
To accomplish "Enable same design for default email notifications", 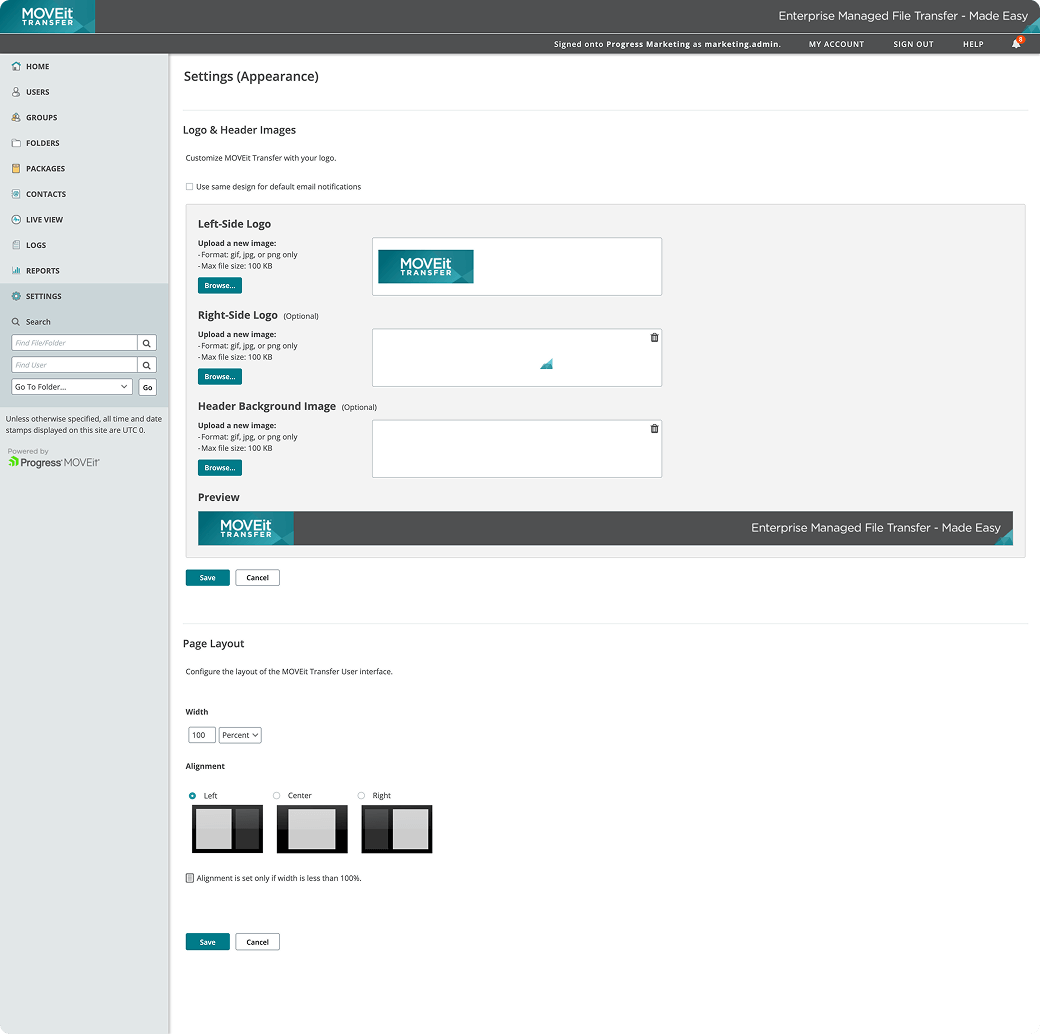I will [x=190, y=187].
